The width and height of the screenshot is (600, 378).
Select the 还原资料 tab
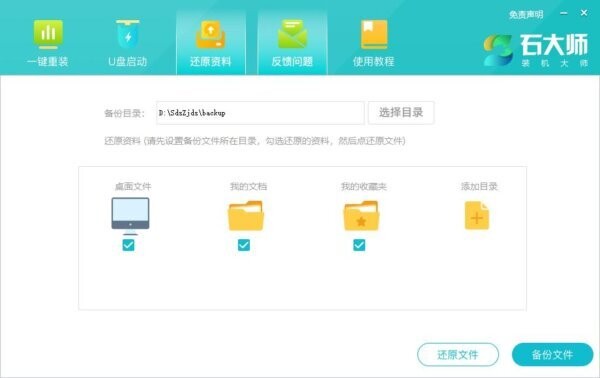210,43
